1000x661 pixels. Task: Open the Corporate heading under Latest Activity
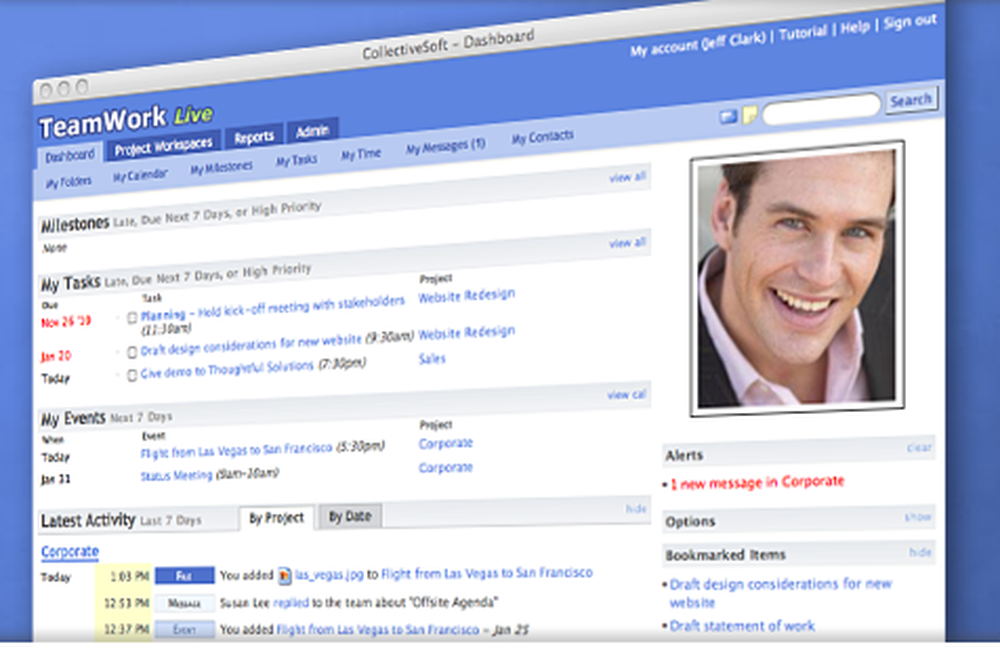coord(70,551)
